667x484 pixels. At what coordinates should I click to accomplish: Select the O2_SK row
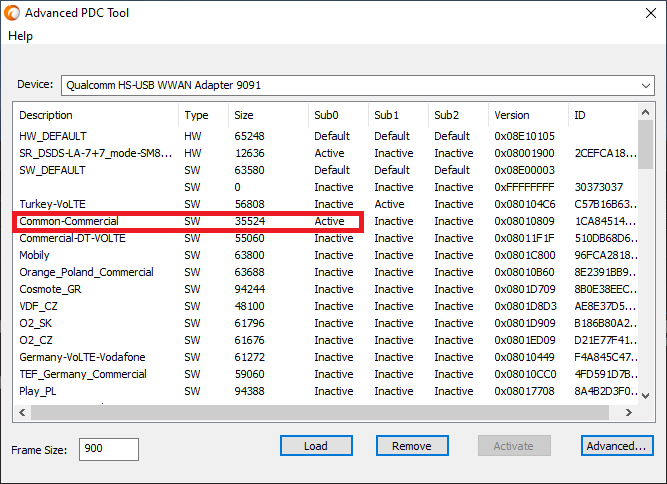[325, 323]
